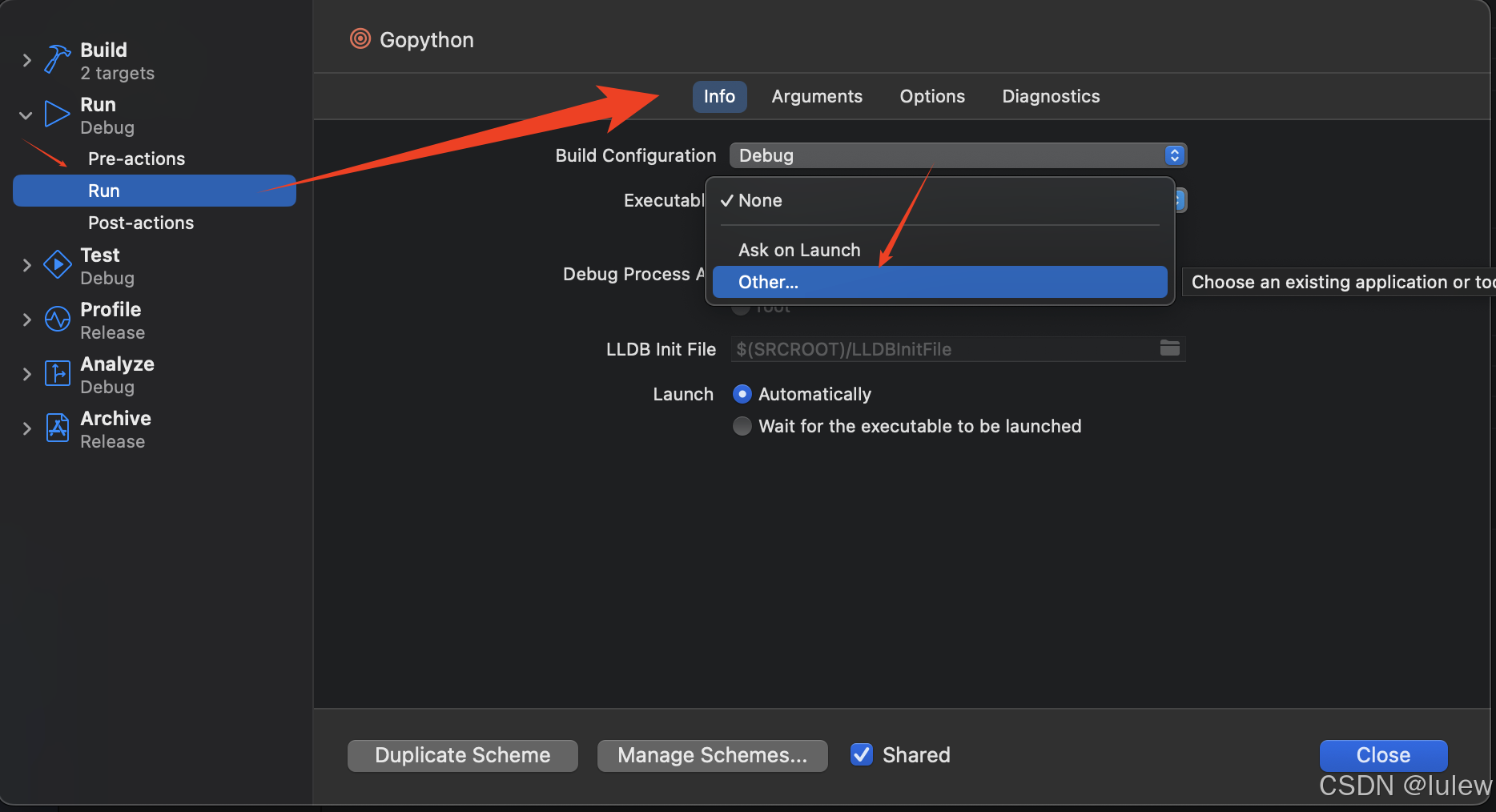Select 'Wait for the executable to be launched'
This screenshot has width=1496, height=812.
coord(742,426)
